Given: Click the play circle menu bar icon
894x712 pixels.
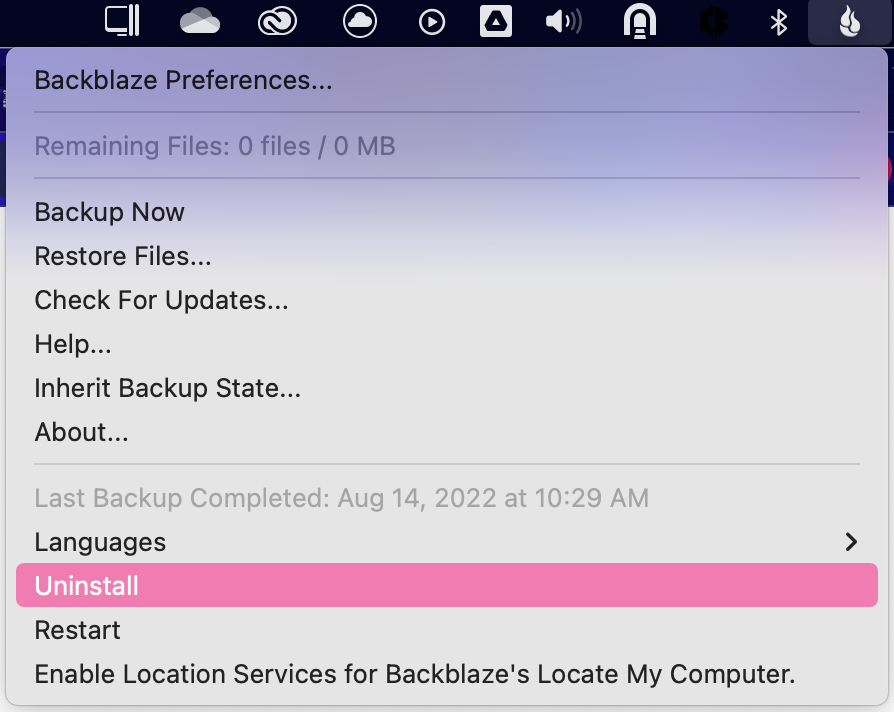Looking at the screenshot, I should click(x=432, y=23).
